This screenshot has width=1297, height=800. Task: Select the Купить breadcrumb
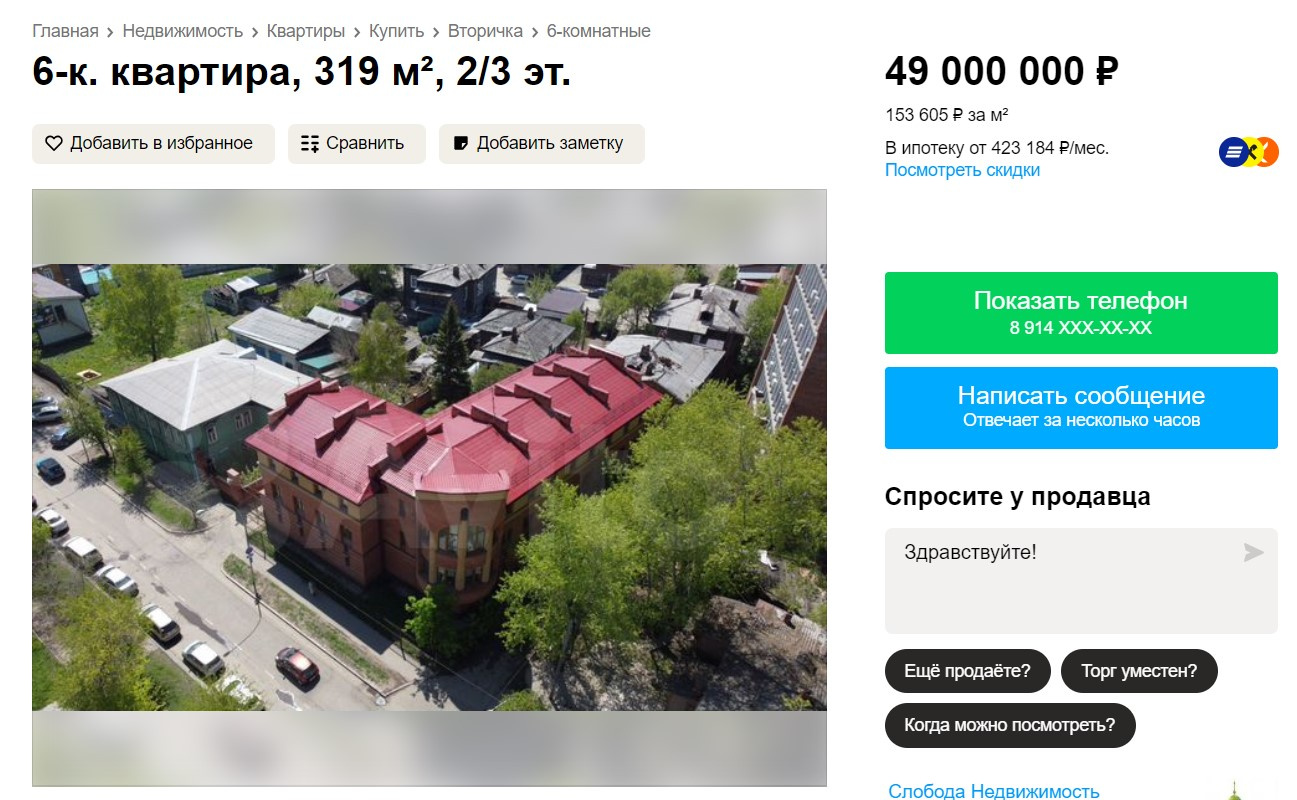(396, 31)
